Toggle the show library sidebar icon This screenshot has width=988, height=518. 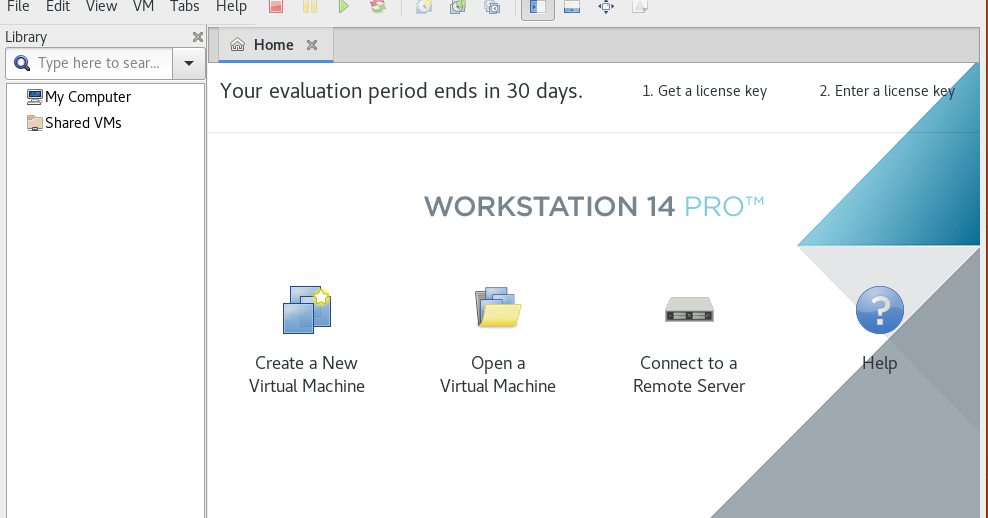[537, 7]
